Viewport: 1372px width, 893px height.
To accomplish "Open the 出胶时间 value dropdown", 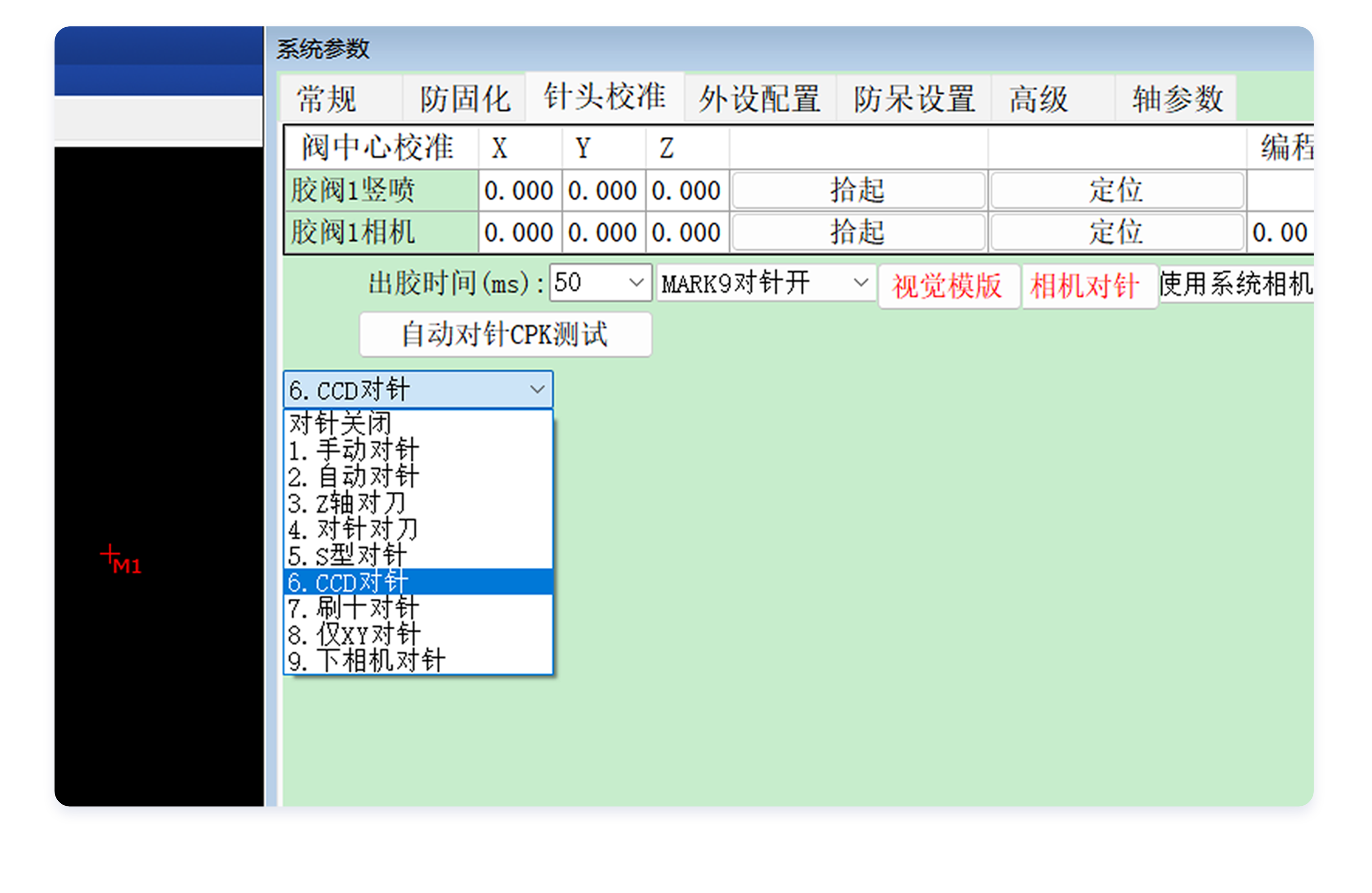I will point(636,282).
